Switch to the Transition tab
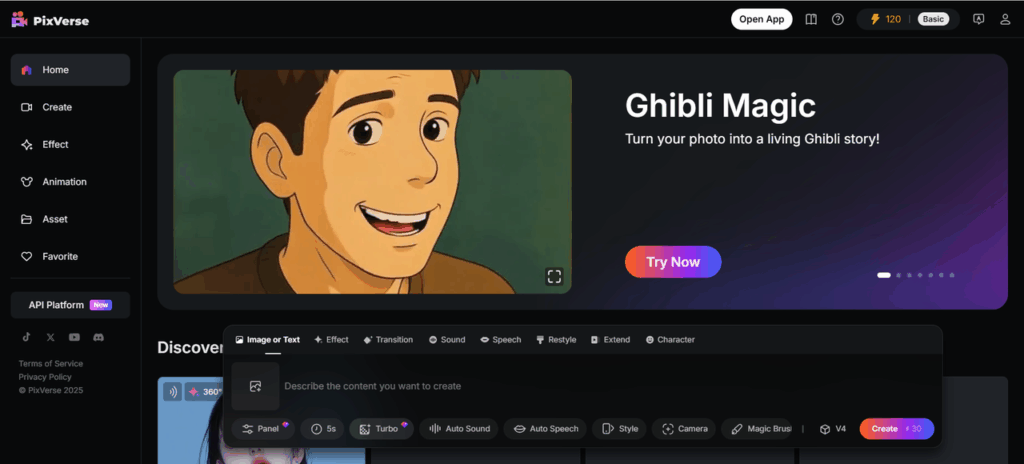1024x464 pixels. [x=388, y=340]
